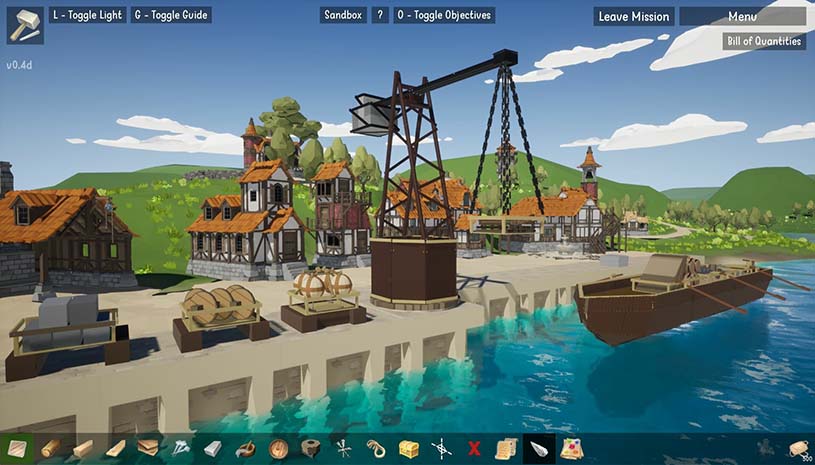Select the crossed nails connector item
The height and width of the screenshot is (465, 815).
pyautogui.click(x=343, y=448)
